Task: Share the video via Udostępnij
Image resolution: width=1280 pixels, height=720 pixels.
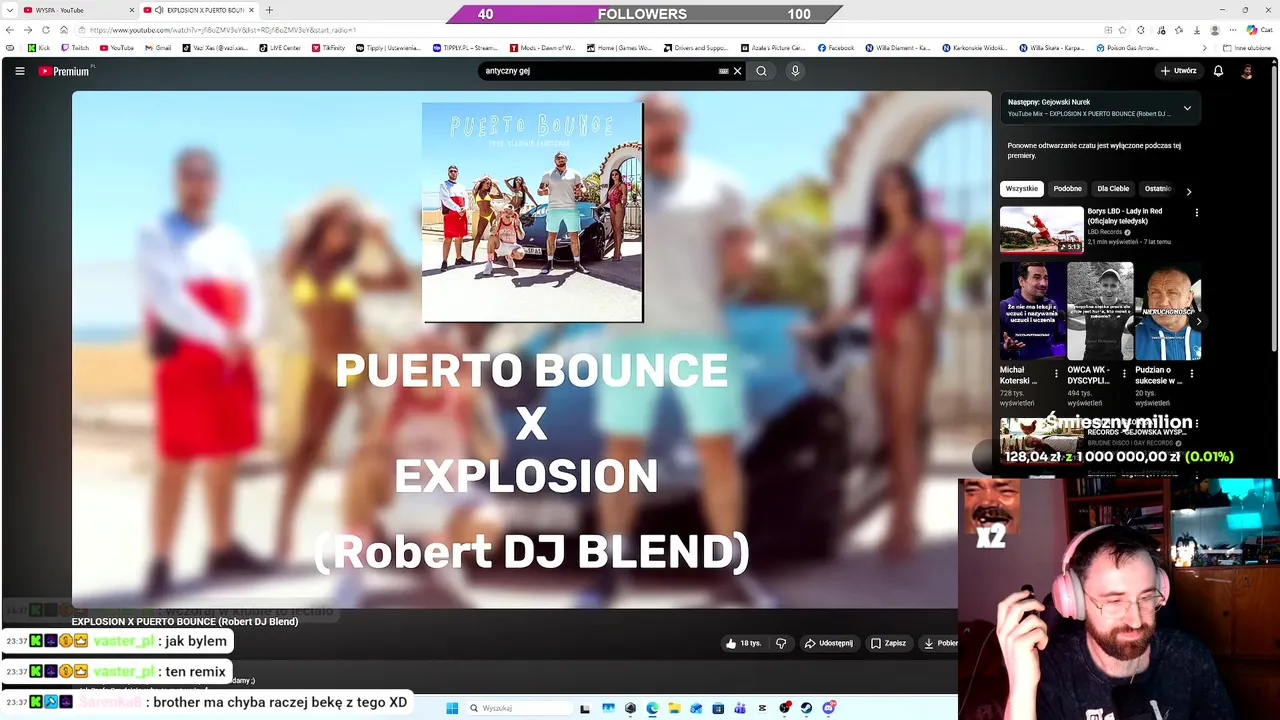Action: pyautogui.click(x=829, y=643)
